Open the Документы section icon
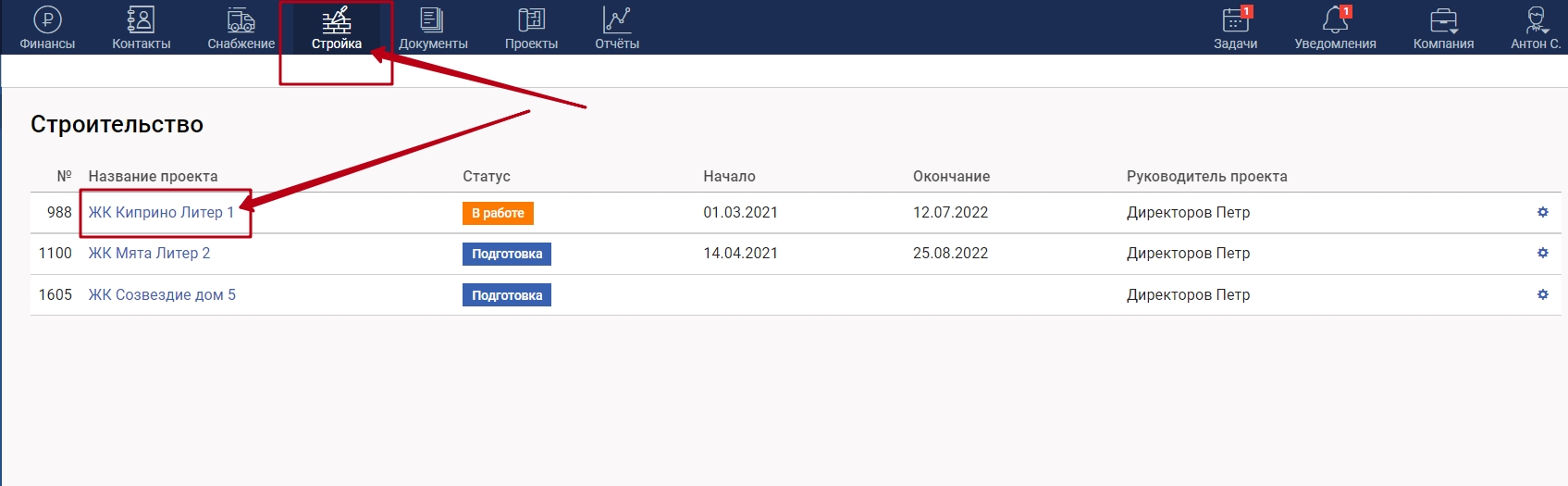The image size is (1568, 486). 432,20
